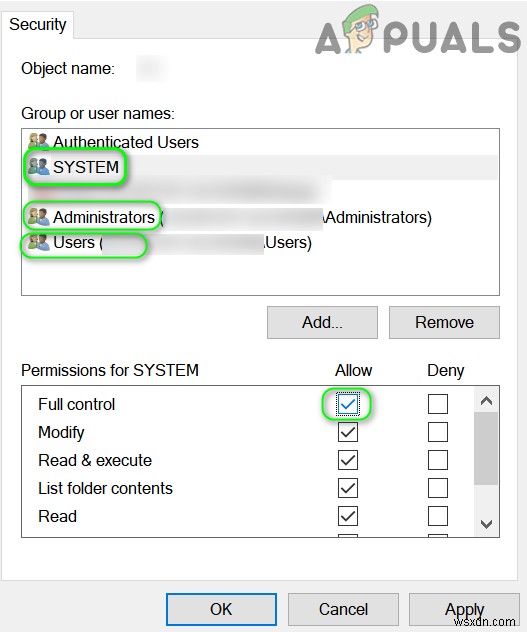Screen dimensions: 527x632
Task: Open the Security tab
Action: click(x=37, y=25)
